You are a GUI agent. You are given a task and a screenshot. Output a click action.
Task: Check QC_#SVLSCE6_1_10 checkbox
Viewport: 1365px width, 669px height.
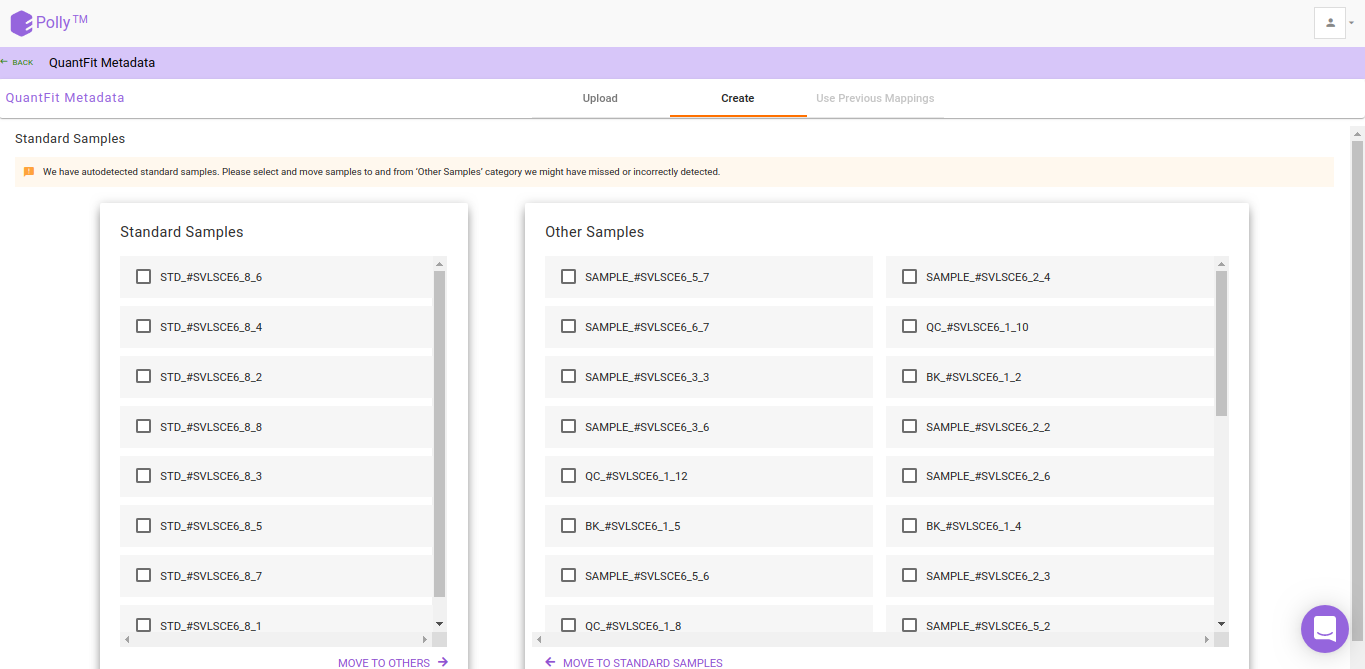point(909,326)
